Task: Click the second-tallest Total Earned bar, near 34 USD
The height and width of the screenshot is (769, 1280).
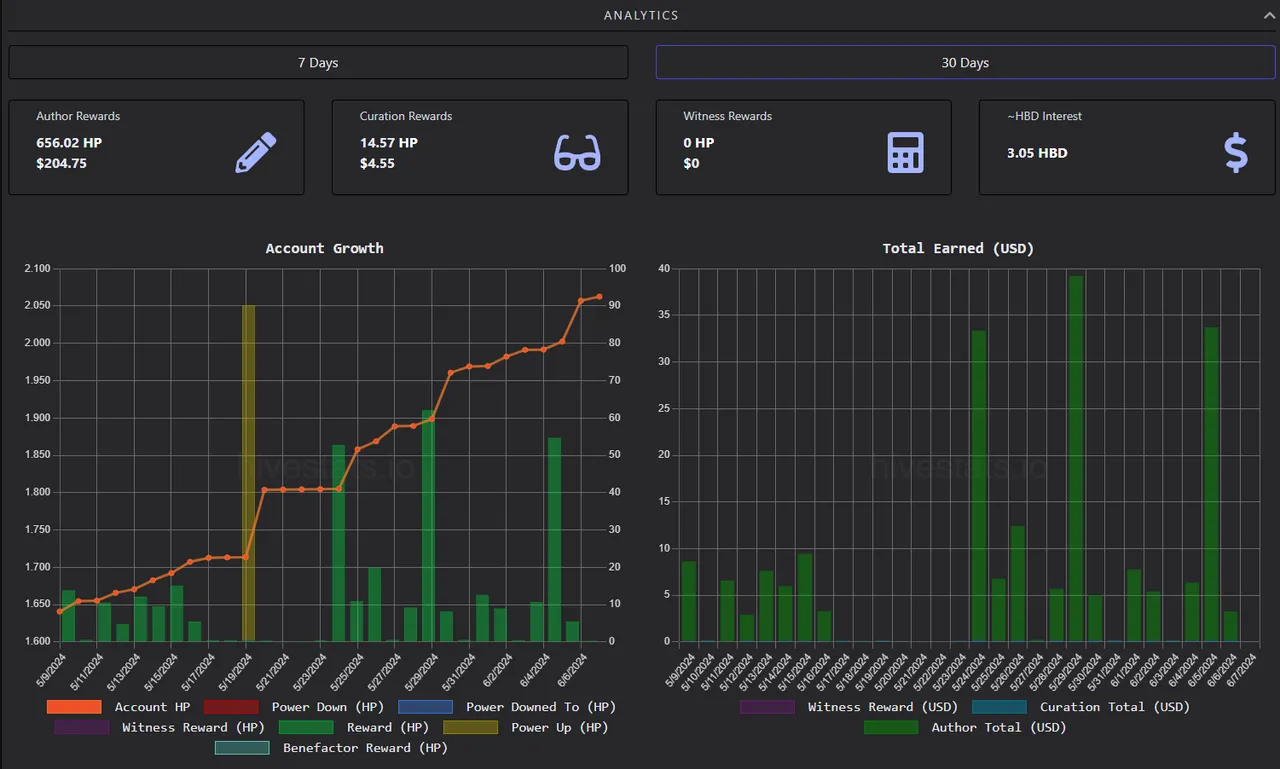Action: [1211, 484]
